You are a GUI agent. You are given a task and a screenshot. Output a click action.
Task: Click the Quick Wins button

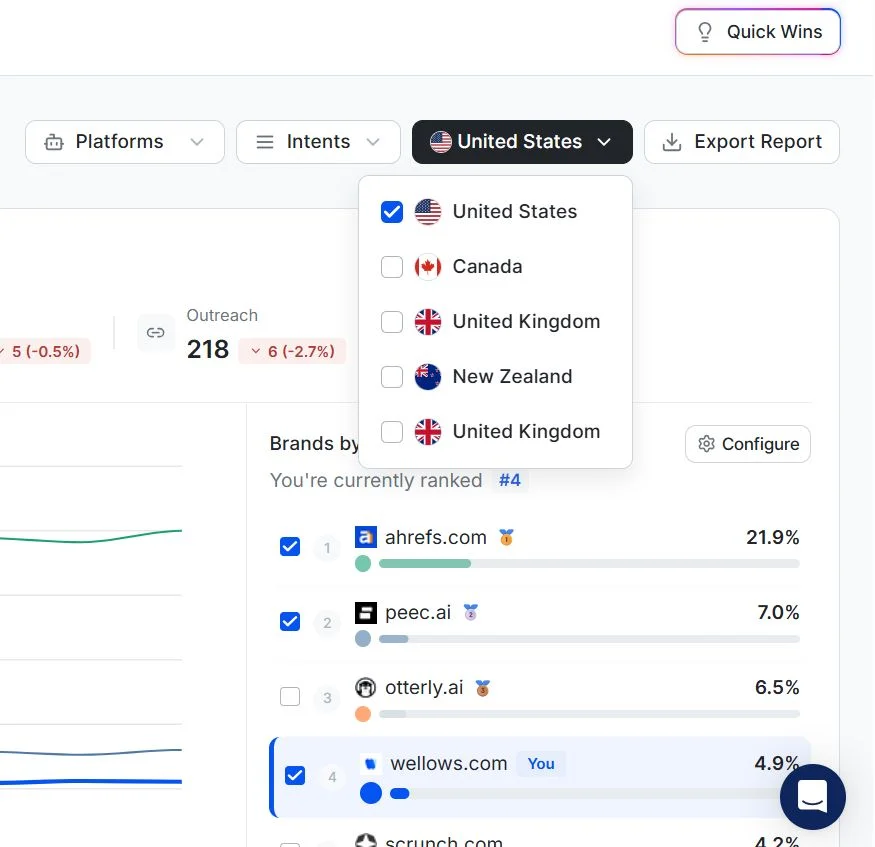point(757,32)
